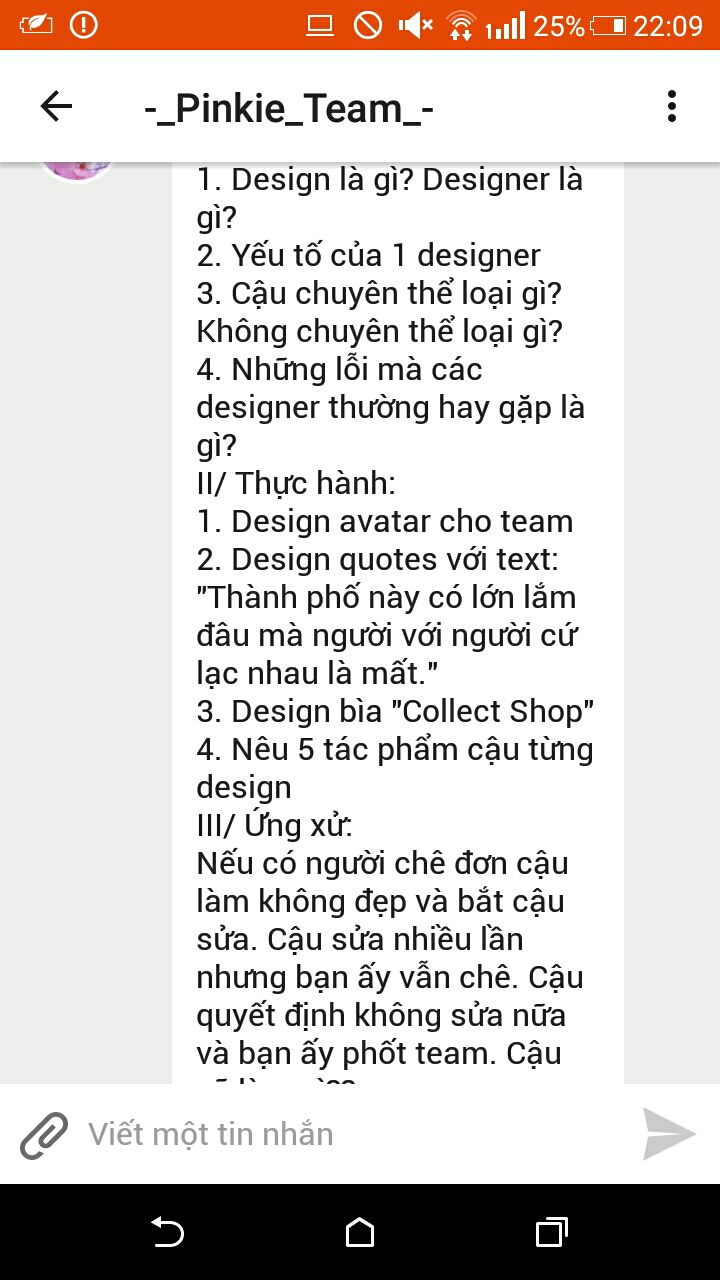This screenshot has width=720, height=1280.
Task: Tap the 'III/ Ứng xử:' message line
Action: click(x=274, y=825)
